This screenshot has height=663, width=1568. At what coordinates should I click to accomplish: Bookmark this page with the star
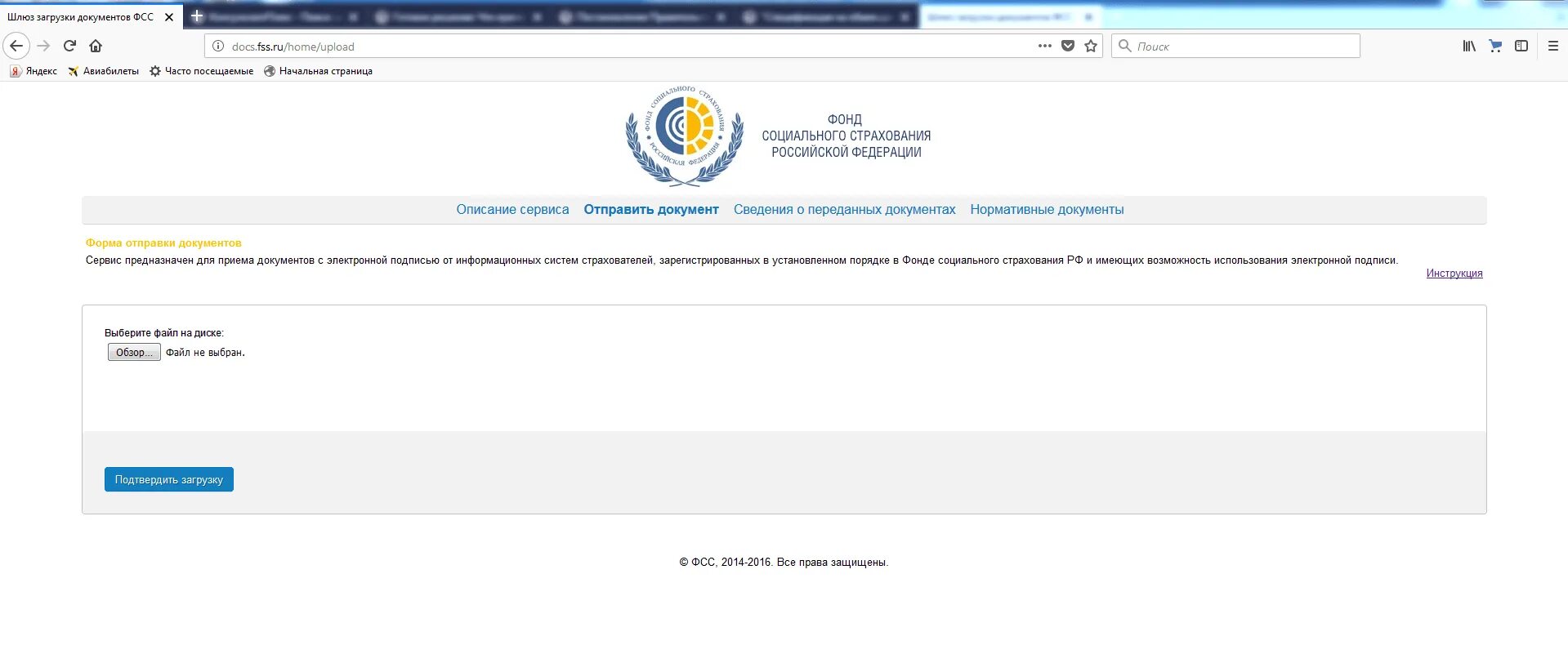1090,47
